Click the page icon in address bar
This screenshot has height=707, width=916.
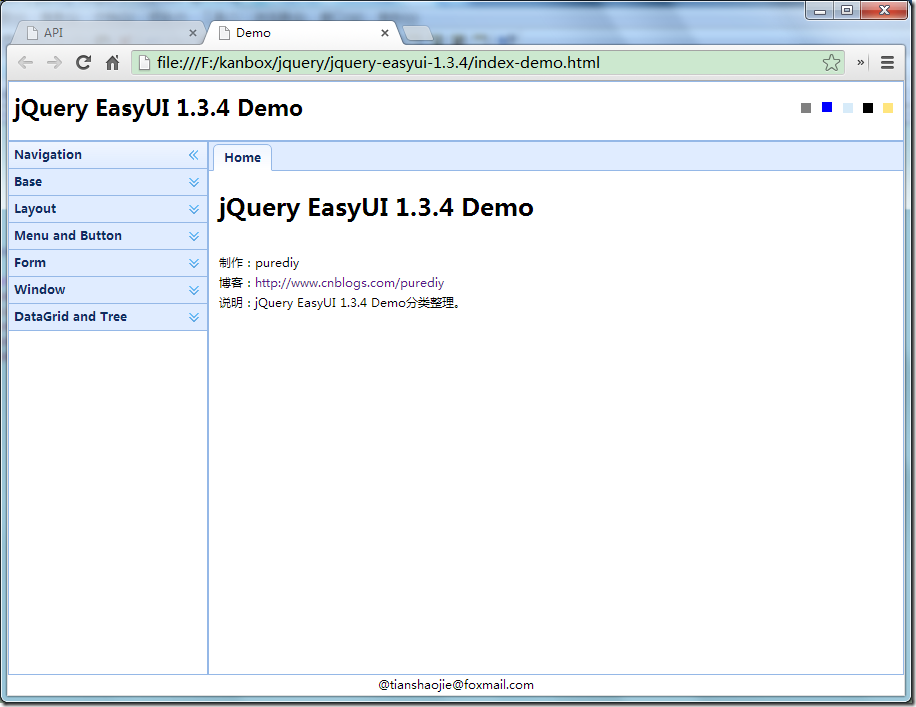click(144, 63)
